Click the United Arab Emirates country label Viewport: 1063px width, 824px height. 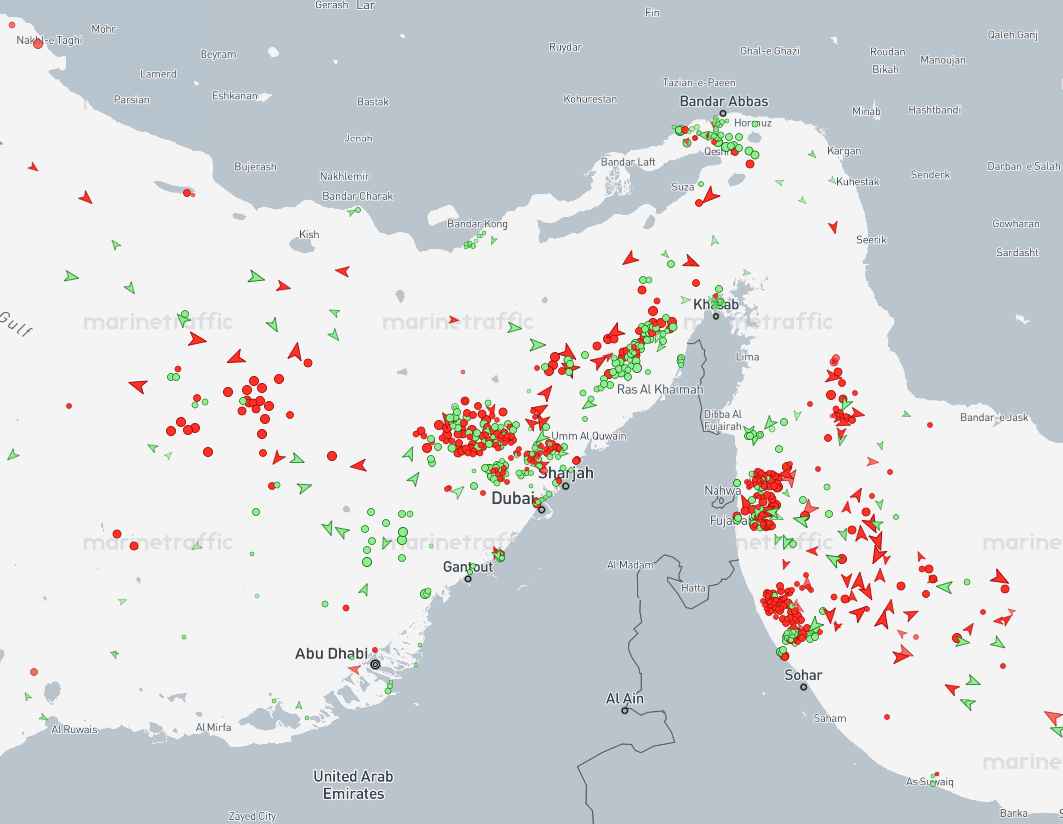[x=353, y=785]
